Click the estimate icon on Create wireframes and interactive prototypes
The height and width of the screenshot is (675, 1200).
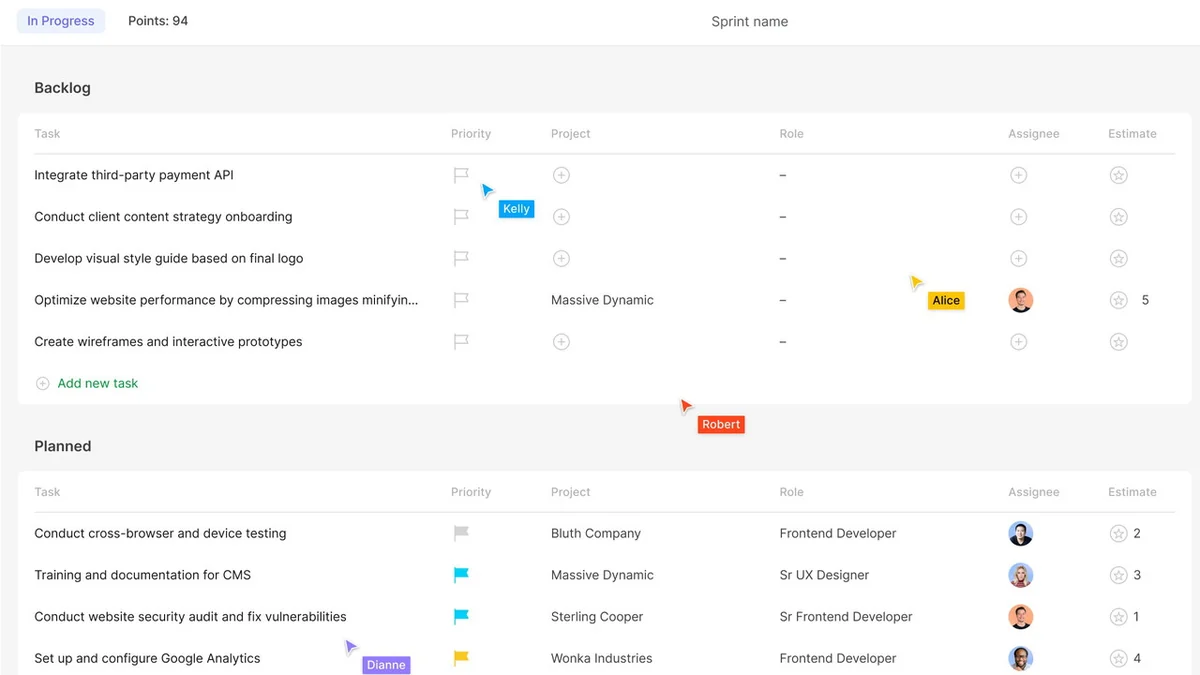(x=1118, y=341)
